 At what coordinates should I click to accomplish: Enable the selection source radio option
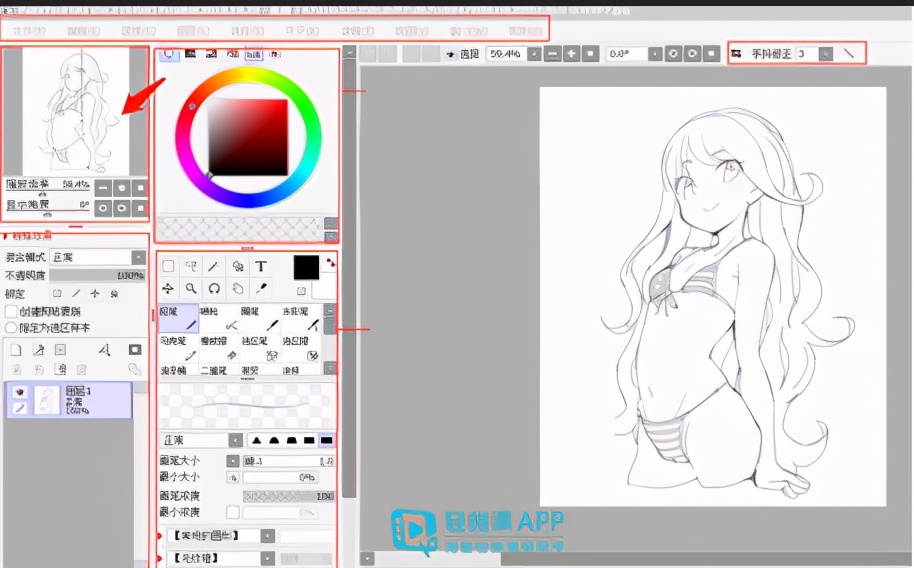tap(11, 327)
